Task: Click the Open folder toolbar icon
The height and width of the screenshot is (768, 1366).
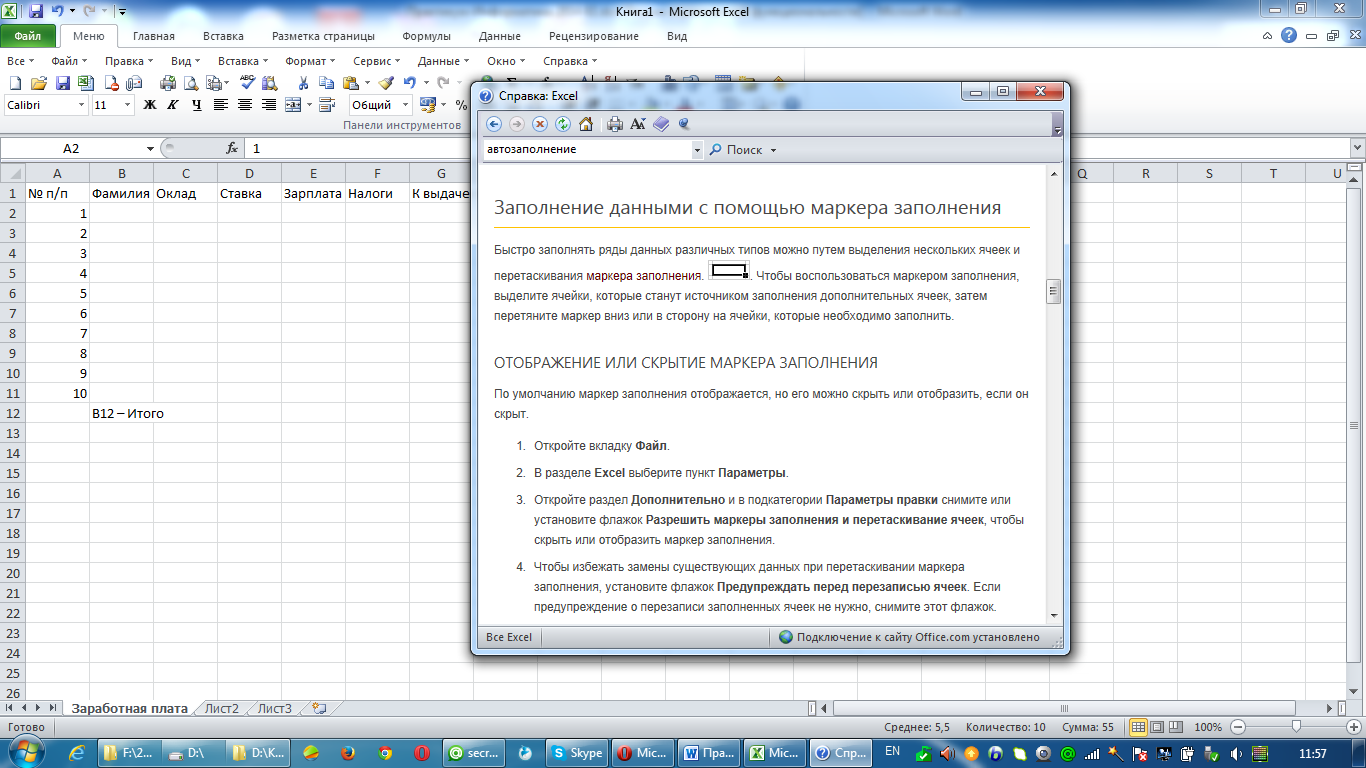Action: [39, 83]
